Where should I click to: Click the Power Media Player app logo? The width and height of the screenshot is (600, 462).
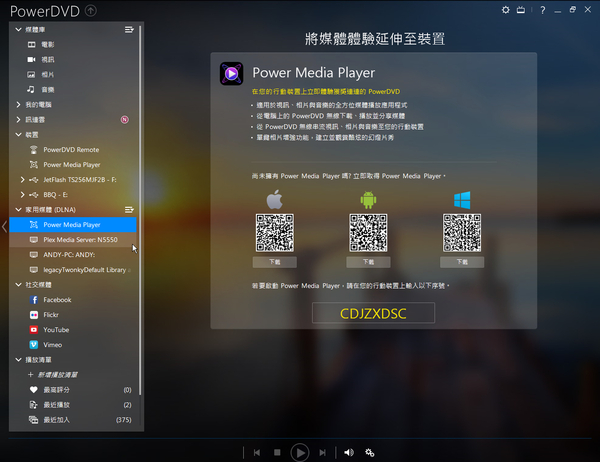click(x=232, y=73)
